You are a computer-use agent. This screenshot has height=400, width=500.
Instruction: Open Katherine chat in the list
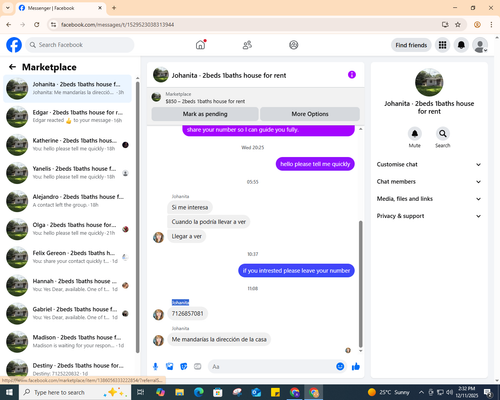pos(68,145)
